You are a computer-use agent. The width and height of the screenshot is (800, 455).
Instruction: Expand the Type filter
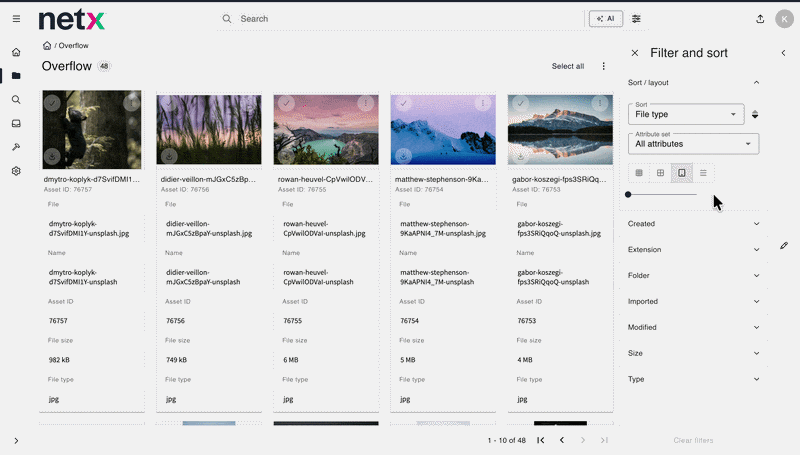point(693,379)
